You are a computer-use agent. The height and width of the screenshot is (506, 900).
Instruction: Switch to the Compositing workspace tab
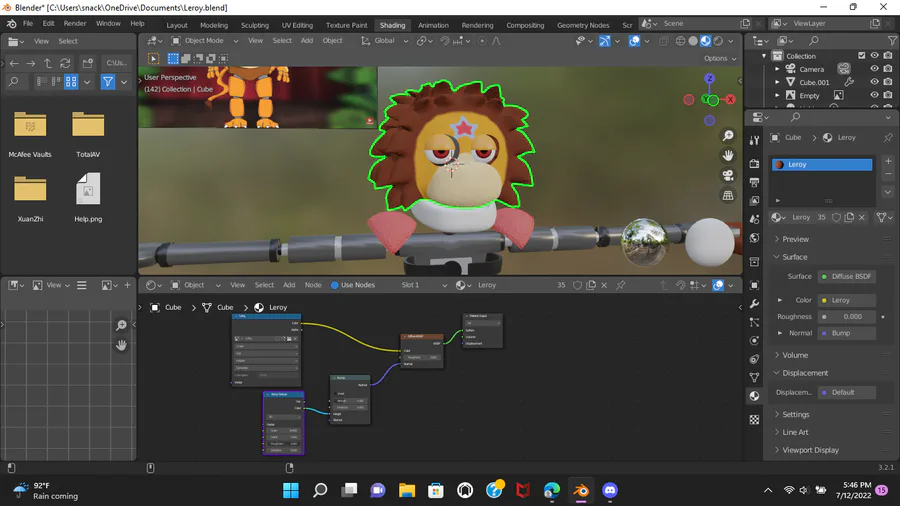[525, 25]
